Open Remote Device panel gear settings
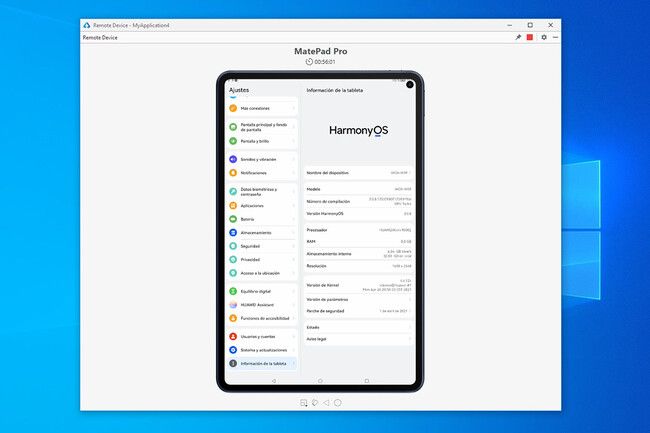 [x=544, y=37]
